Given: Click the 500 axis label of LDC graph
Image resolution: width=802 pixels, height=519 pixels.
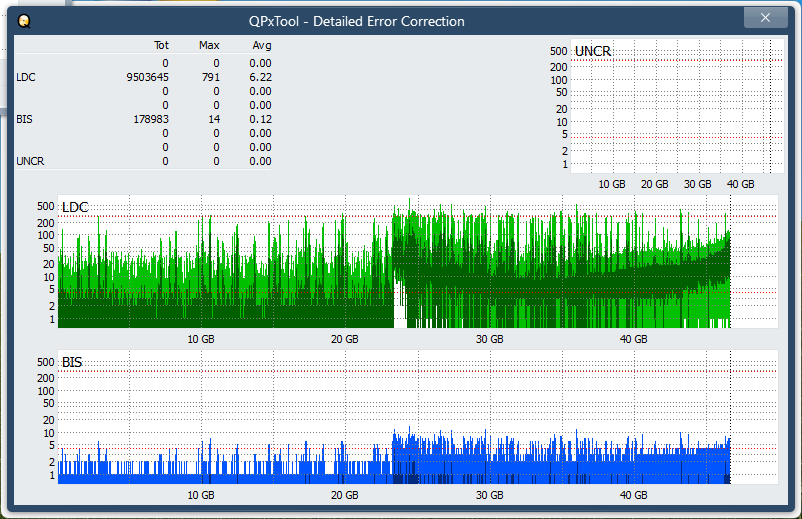Looking at the screenshot, I should pos(46,206).
